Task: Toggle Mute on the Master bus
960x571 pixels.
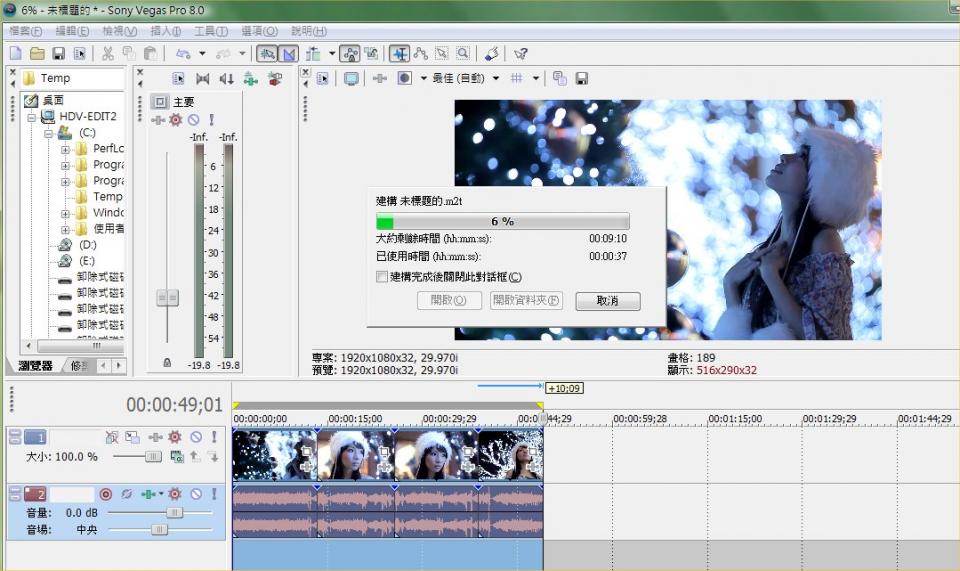Action: pos(193,119)
